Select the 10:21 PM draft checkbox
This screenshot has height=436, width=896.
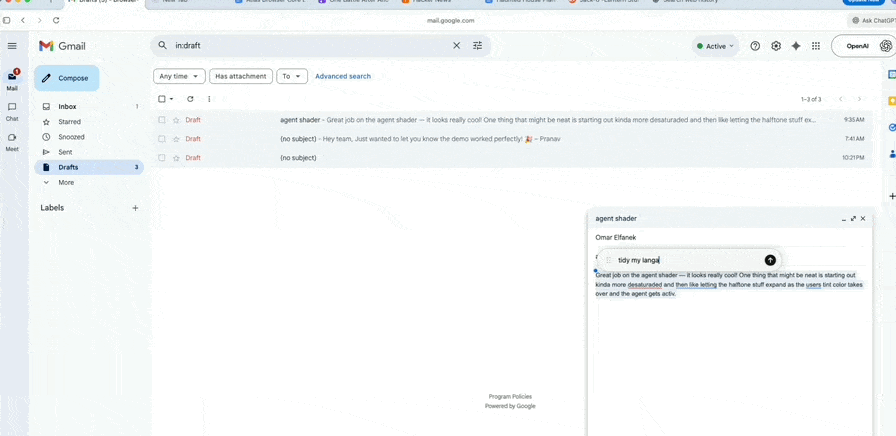(x=162, y=158)
